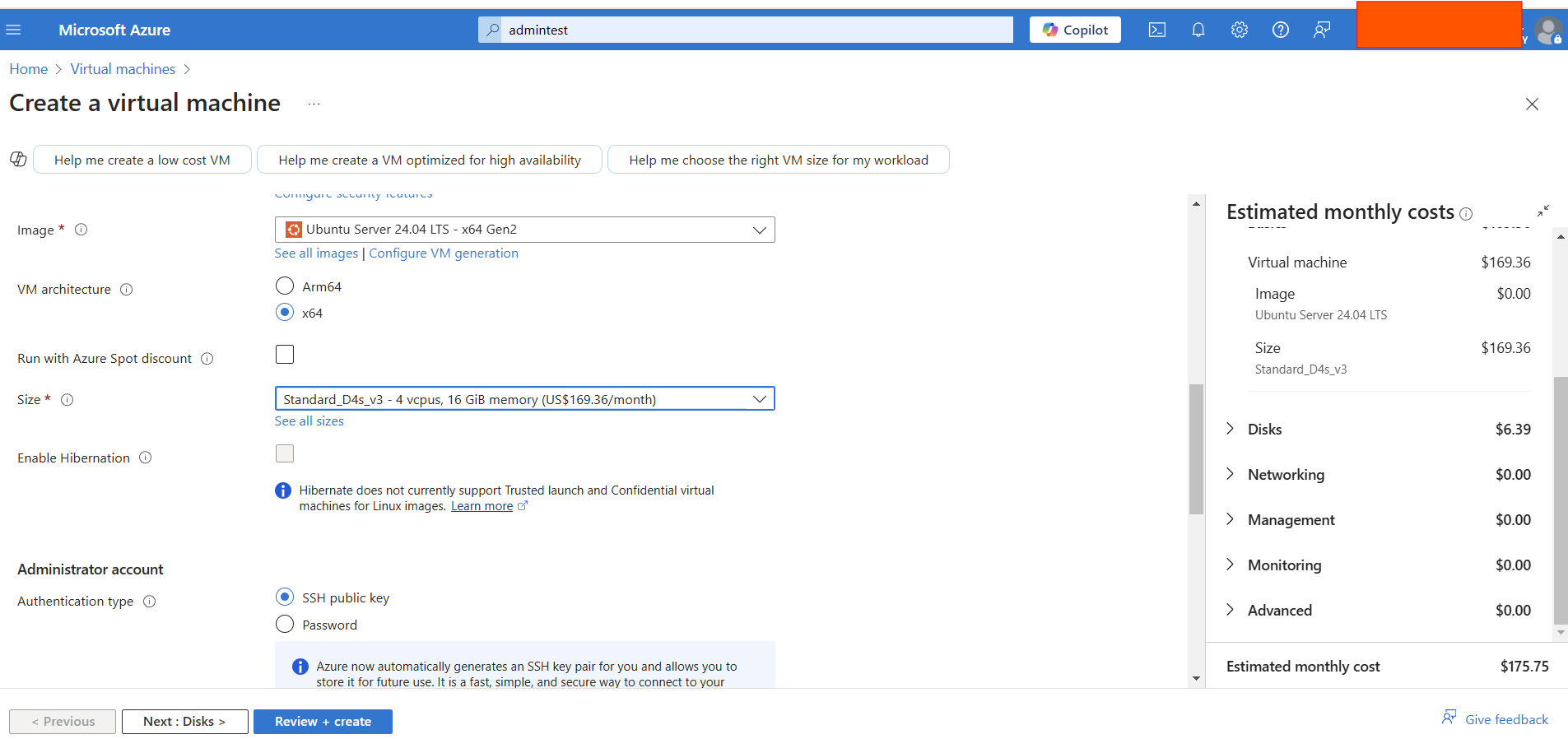Collapse the Estimated monthly costs panel
Viewport: 1568px width, 739px height.
(x=1543, y=211)
